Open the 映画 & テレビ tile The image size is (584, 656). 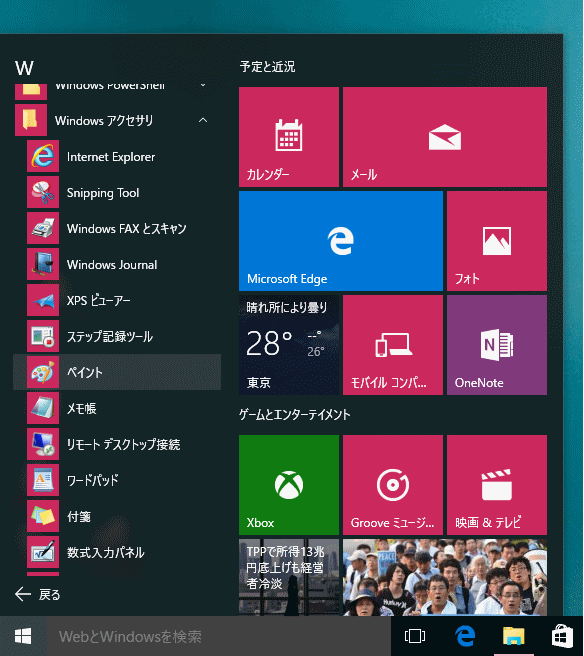coord(497,485)
